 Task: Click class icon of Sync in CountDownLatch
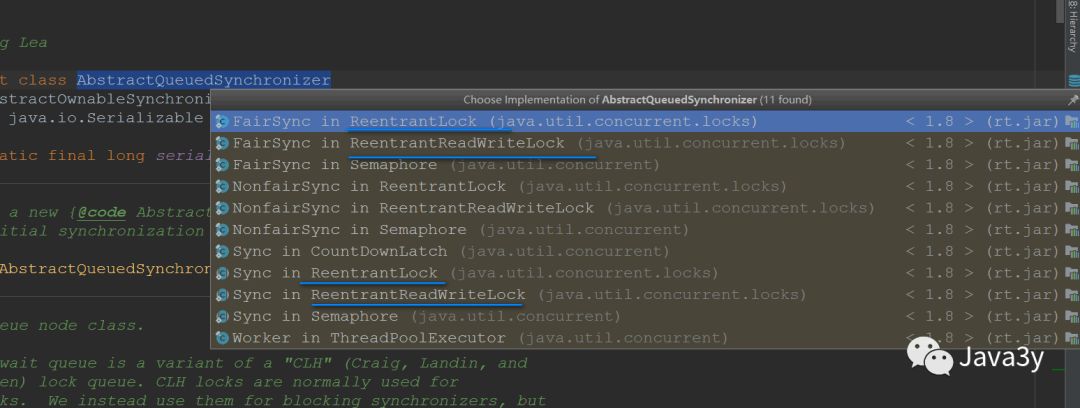[222, 252]
